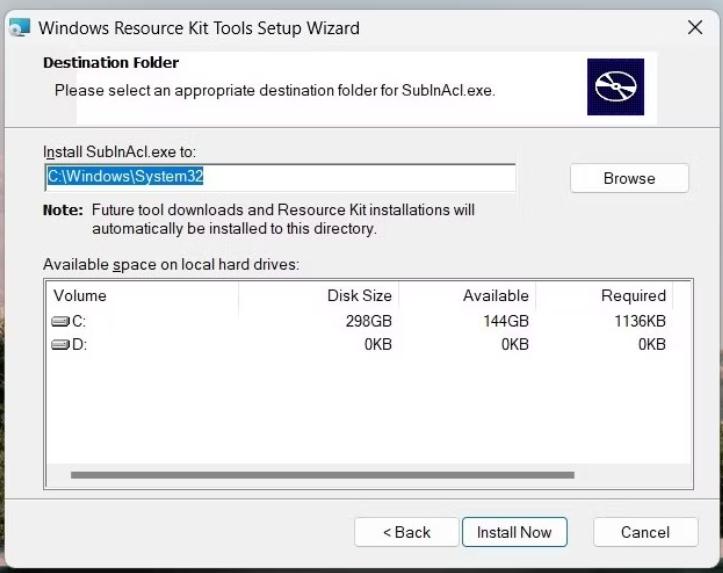
Task: Select the 144GB available space cell
Action: point(505,321)
